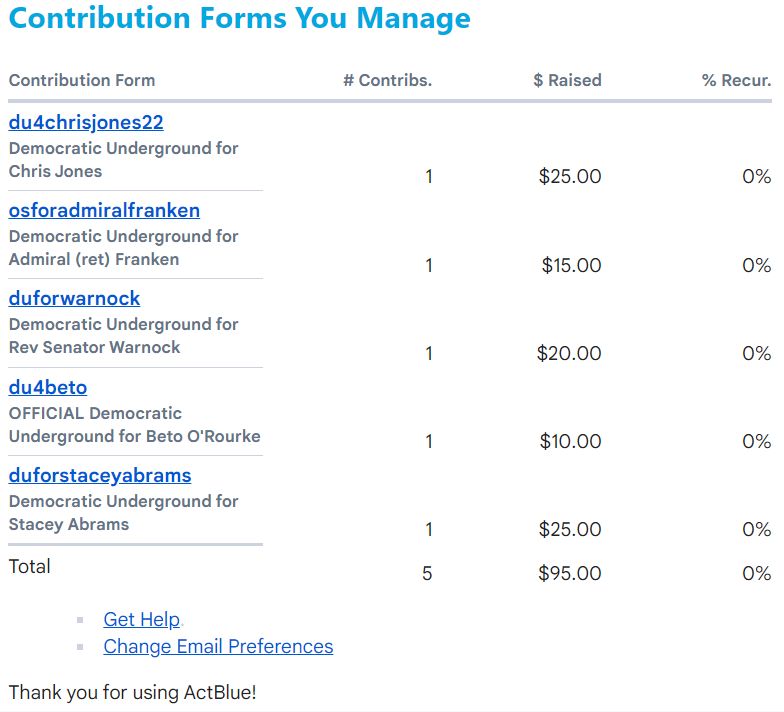Open the duforstaceyabrams form link
This screenshot has height=712, width=784.
(100, 475)
